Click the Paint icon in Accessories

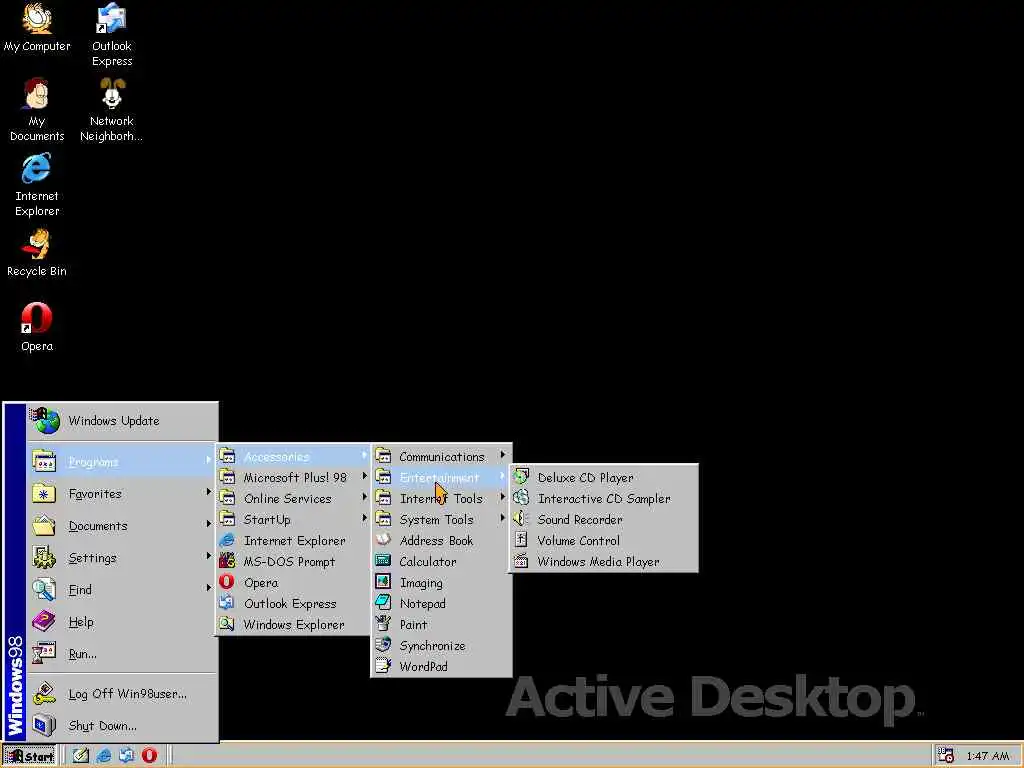point(383,624)
